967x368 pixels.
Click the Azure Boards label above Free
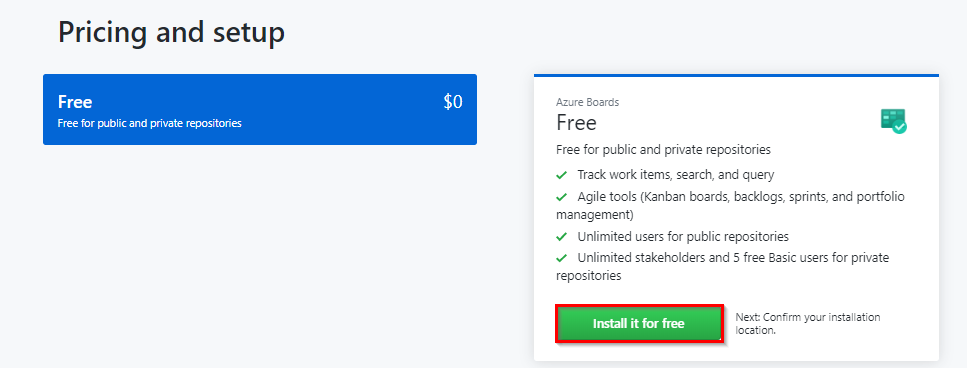point(587,102)
